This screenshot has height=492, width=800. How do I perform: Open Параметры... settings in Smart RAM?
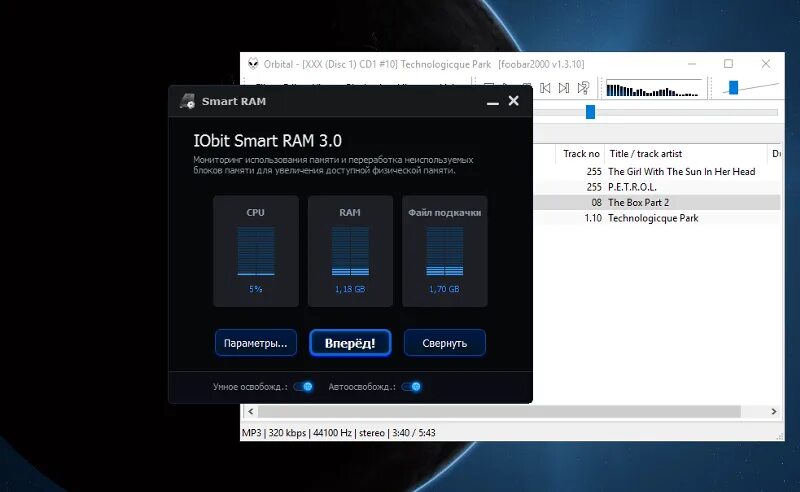(x=256, y=343)
